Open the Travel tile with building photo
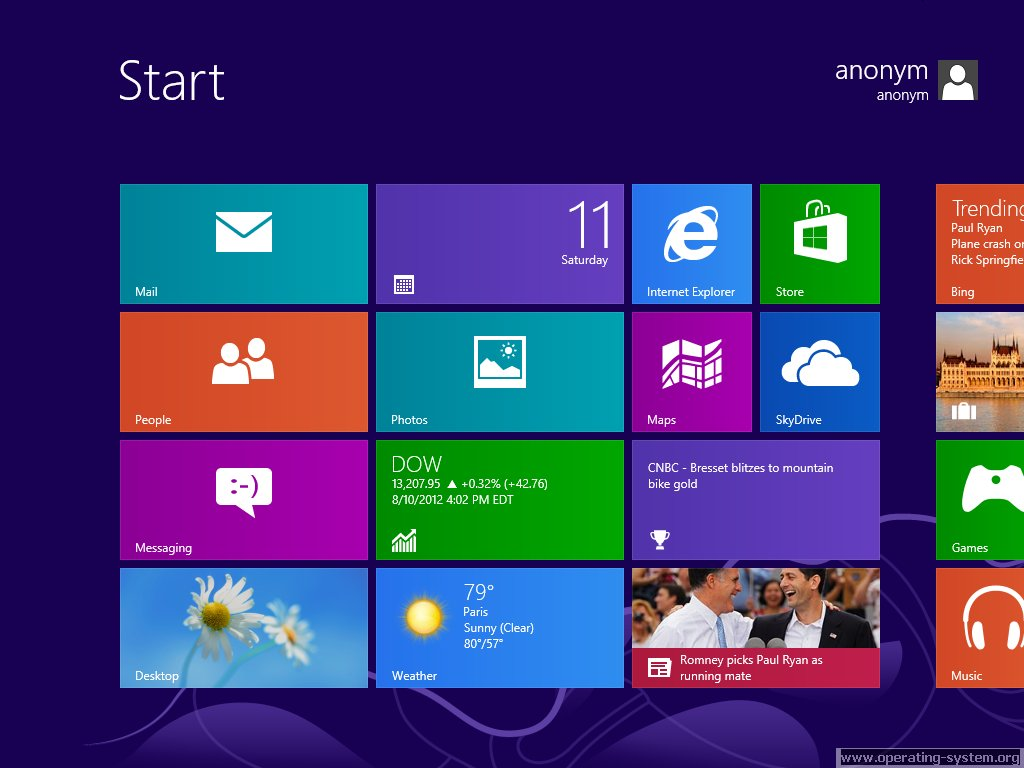Screen dimensions: 1024x768 pos(980,371)
